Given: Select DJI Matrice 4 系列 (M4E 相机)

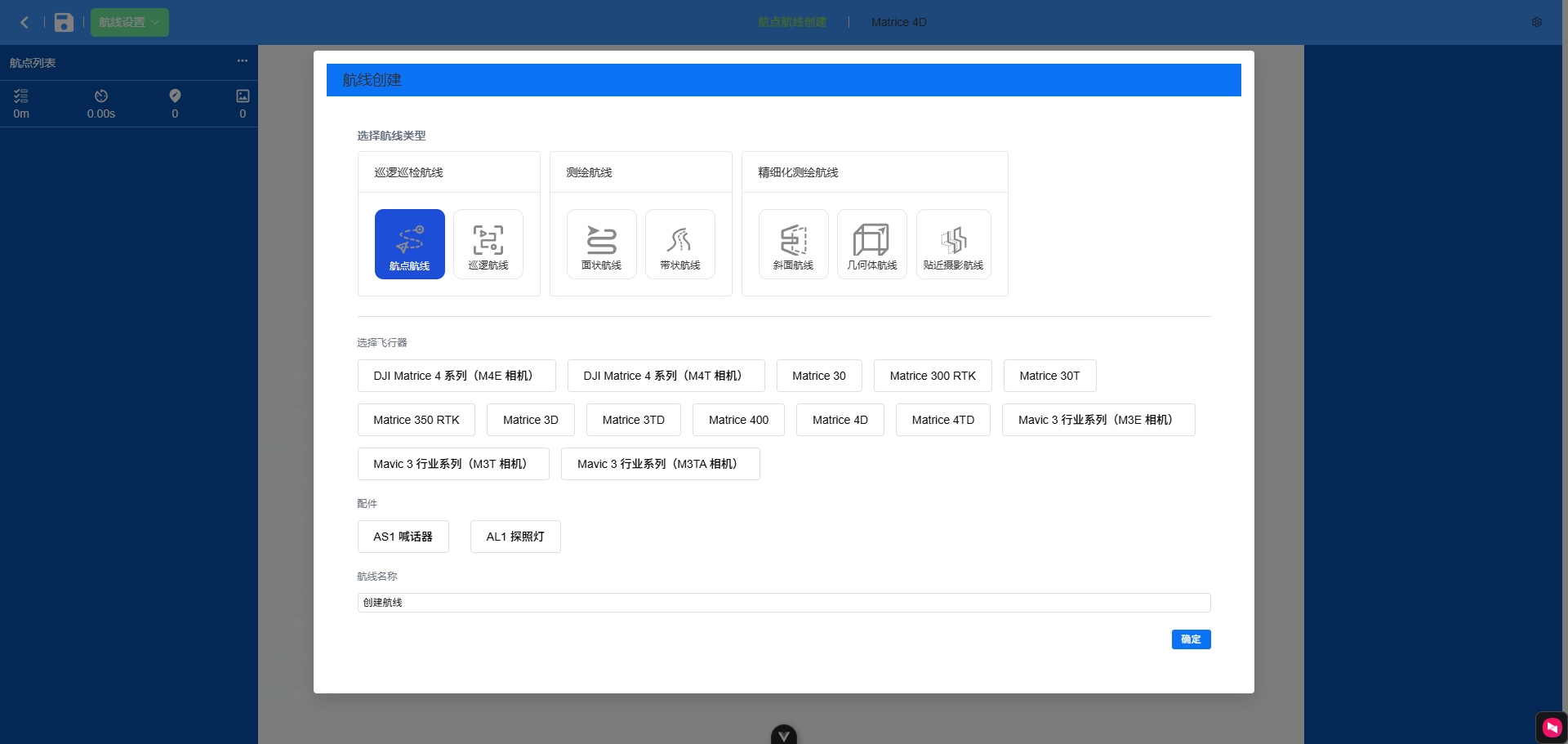Looking at the screenshot, I should (457, 376).
